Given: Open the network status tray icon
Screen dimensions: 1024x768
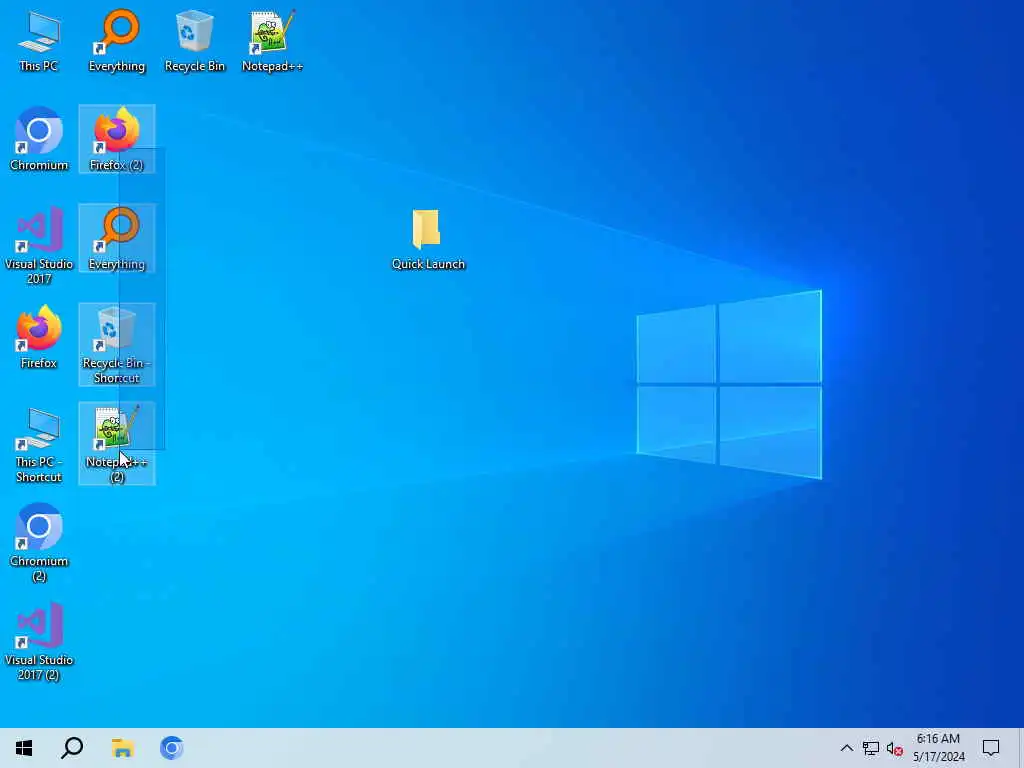Looking at the screenshot, I should click(x=870, y=748).
